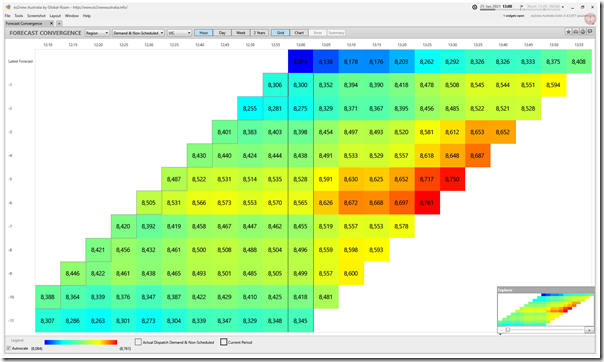The height and width of the screenshot is (362, 604).
Task: Open the Demand & Non-Scheduled dropdown
Action: coord(138,33)
